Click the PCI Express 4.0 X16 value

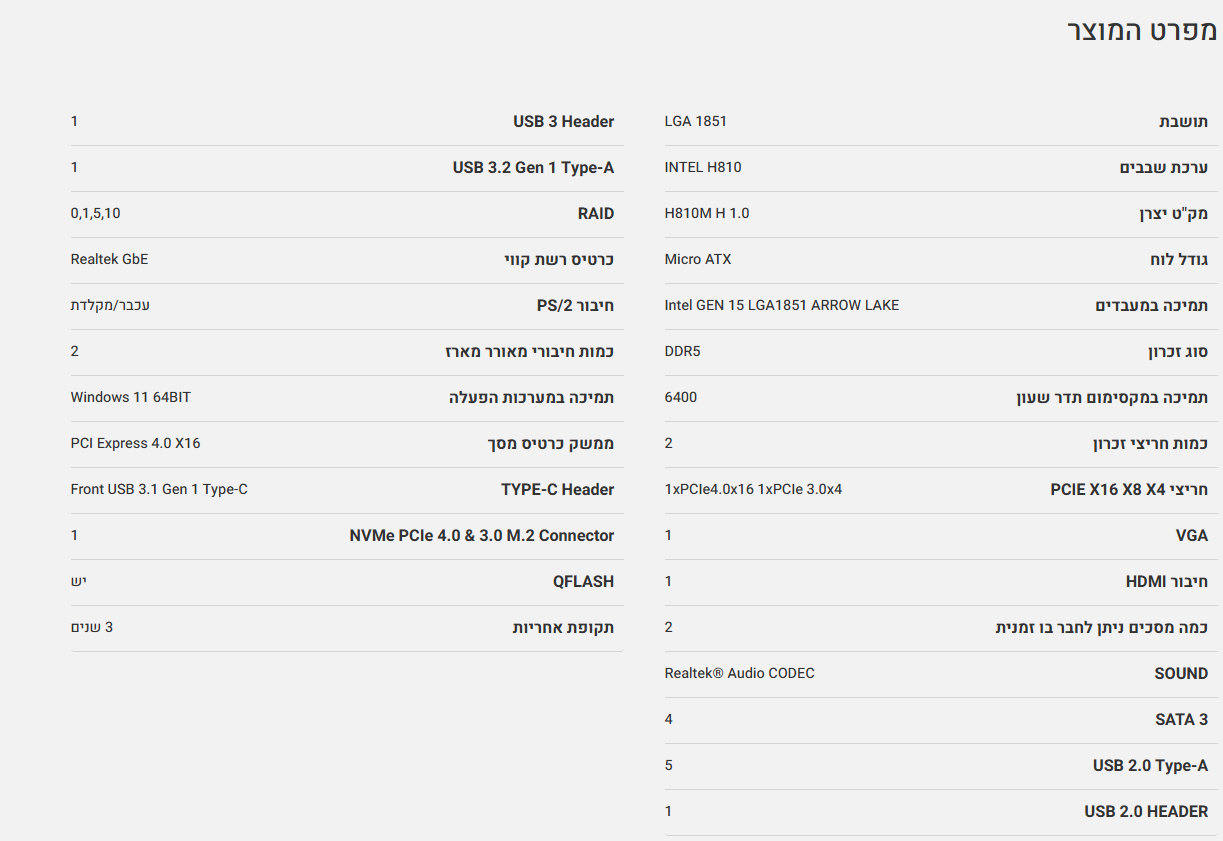click(136, 443)
